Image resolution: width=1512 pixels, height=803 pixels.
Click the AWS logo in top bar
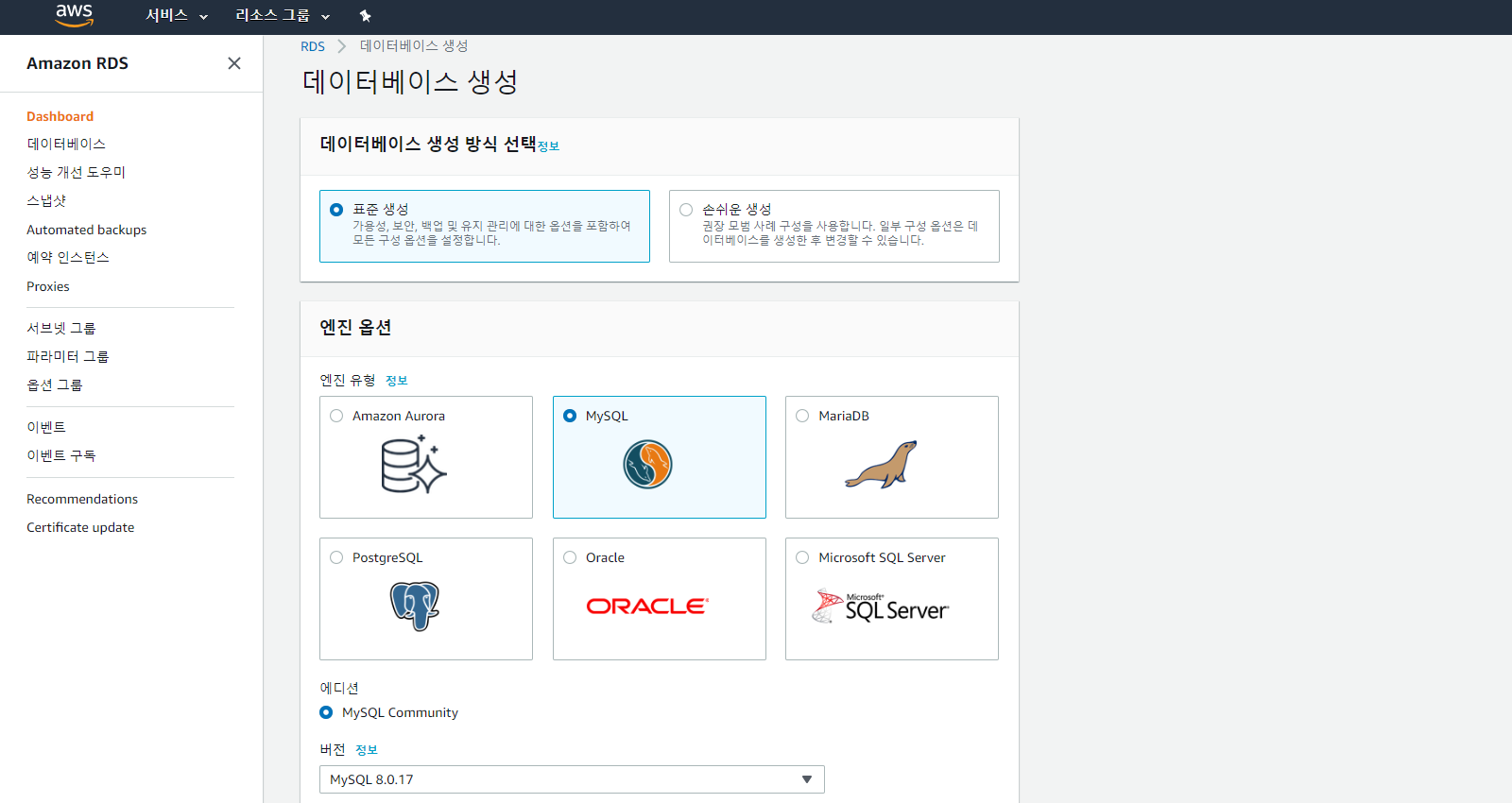click(x=74, y=15)
